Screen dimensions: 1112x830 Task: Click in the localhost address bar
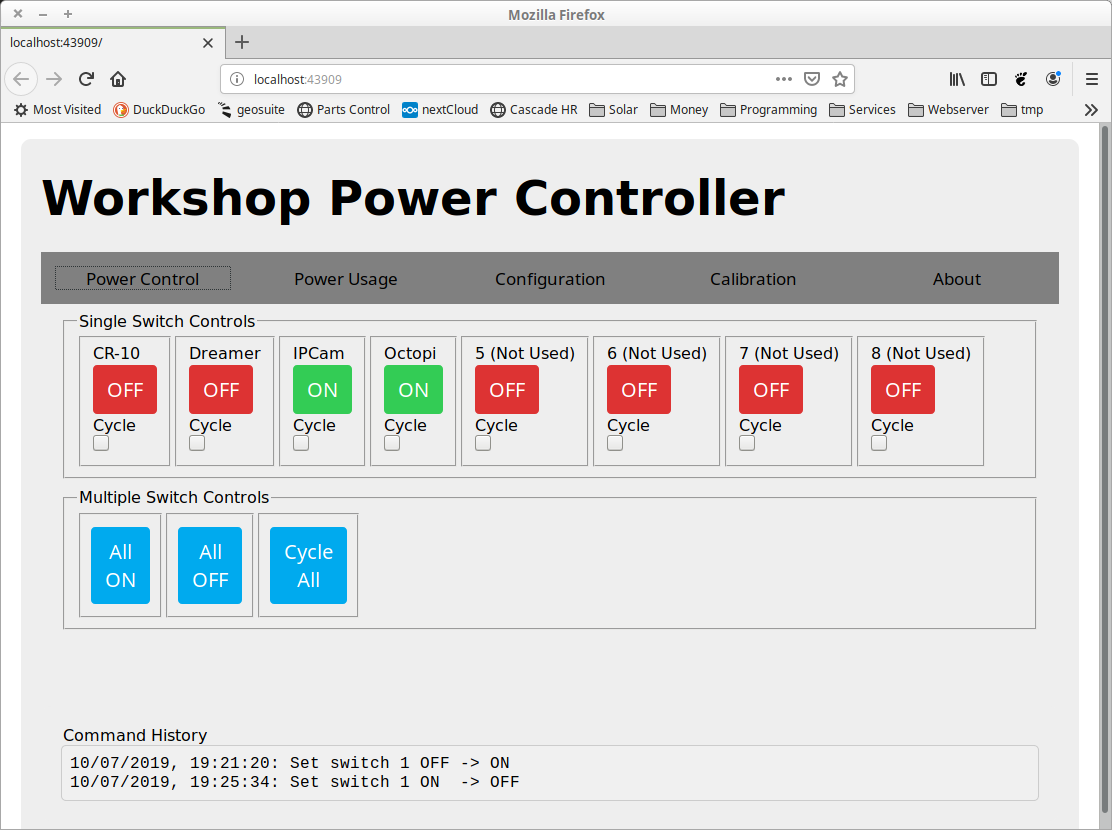click(x=500, y=79)
